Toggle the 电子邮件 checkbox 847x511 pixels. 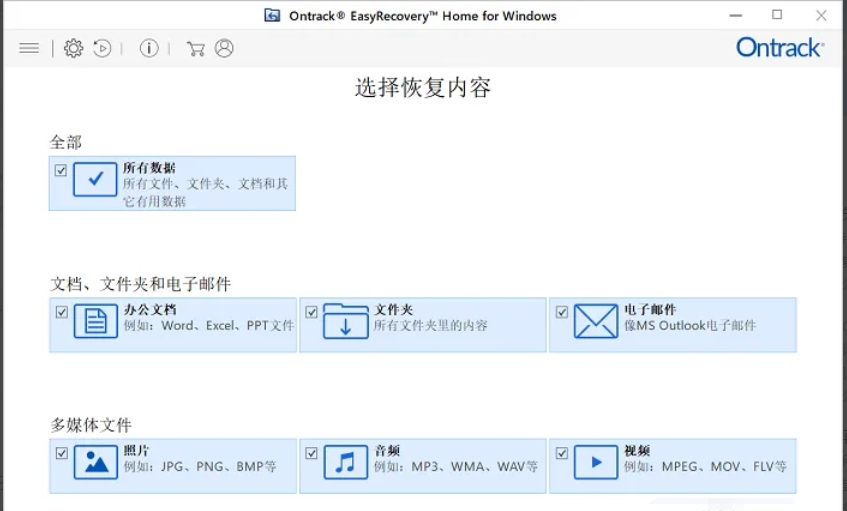[x=562, y=312]
